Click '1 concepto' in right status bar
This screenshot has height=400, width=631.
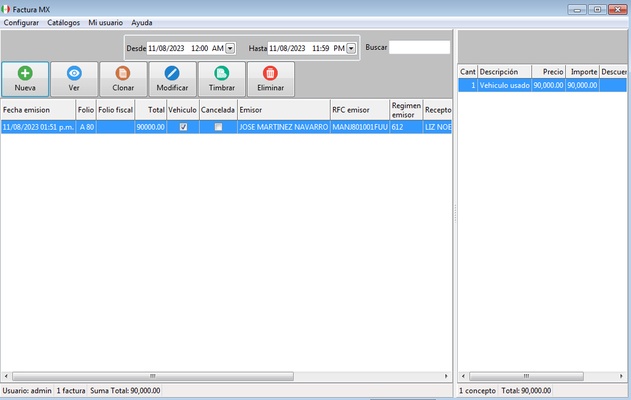(477, 391)
